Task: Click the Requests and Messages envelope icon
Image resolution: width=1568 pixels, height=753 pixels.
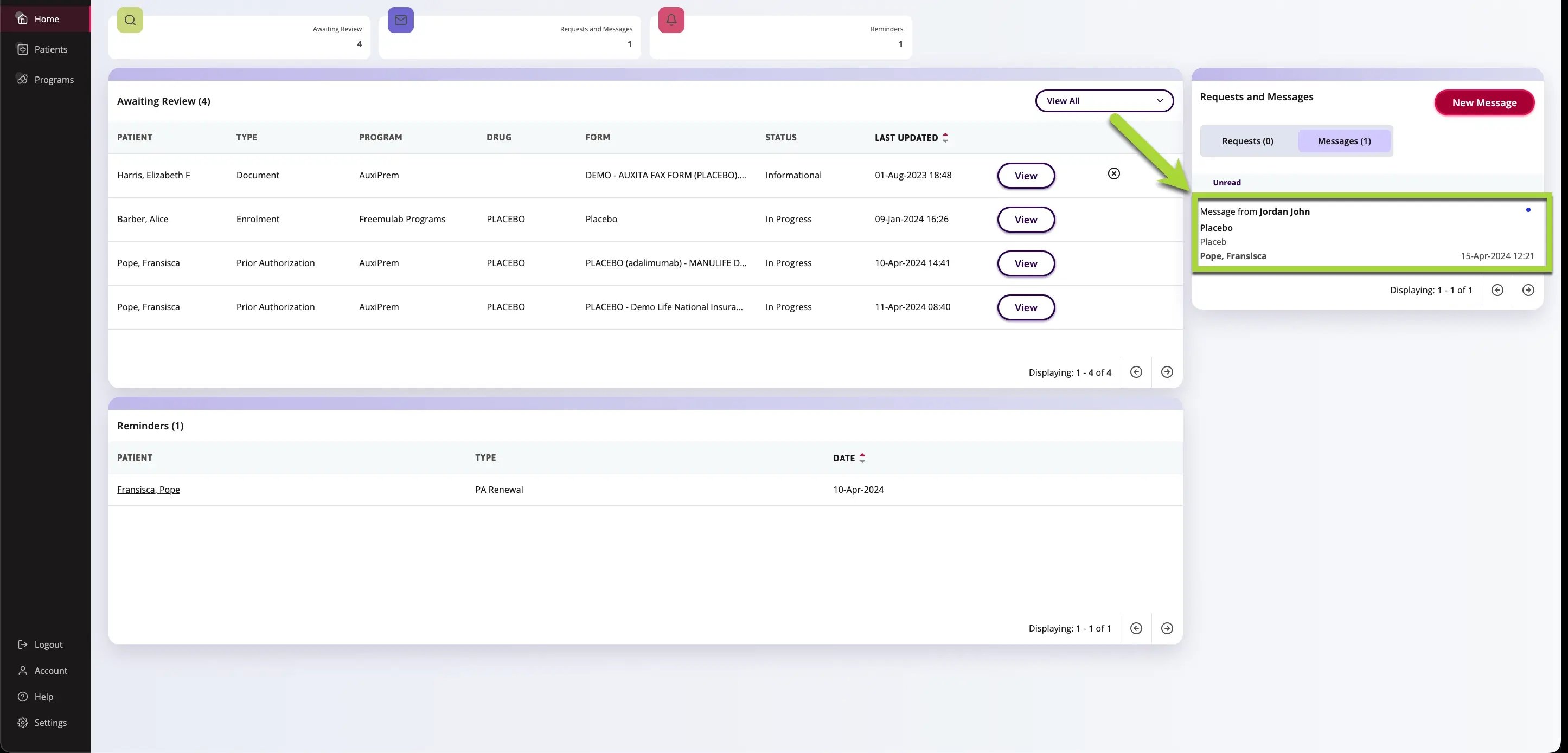Action: click(400, 20)
